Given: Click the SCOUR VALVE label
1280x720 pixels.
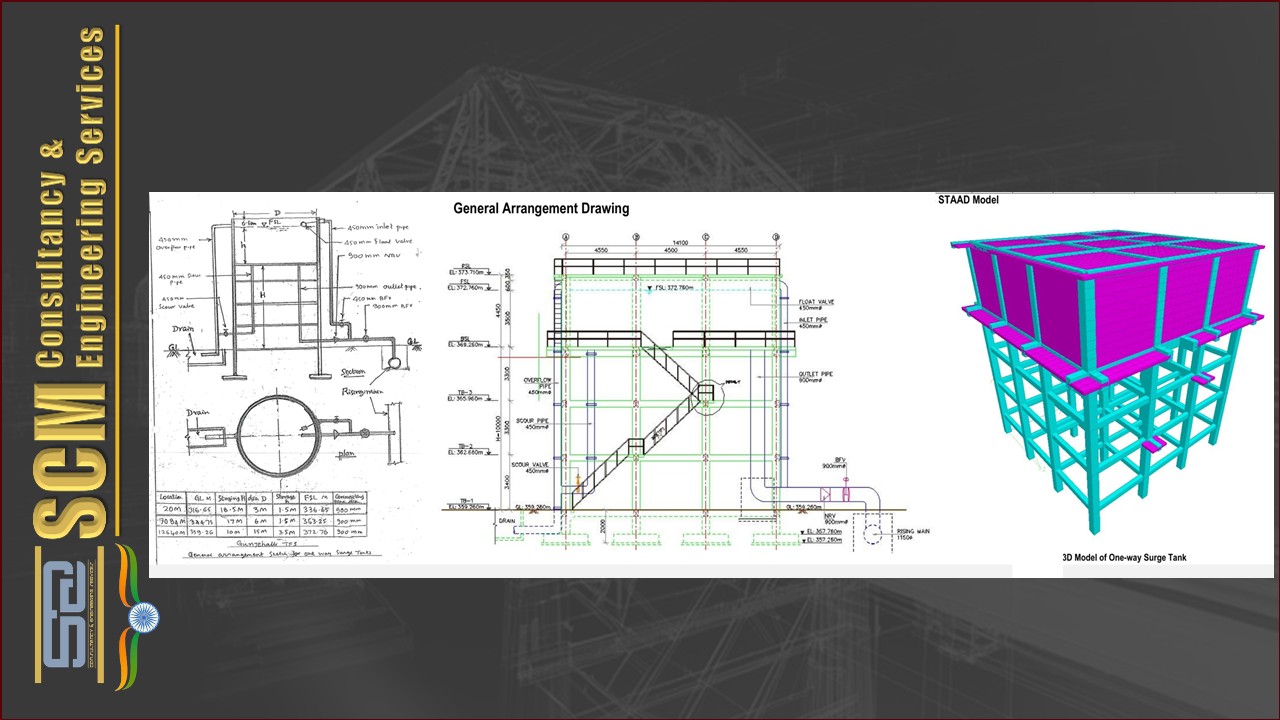Looking at the screenshot, I should (x=535, y=467).
